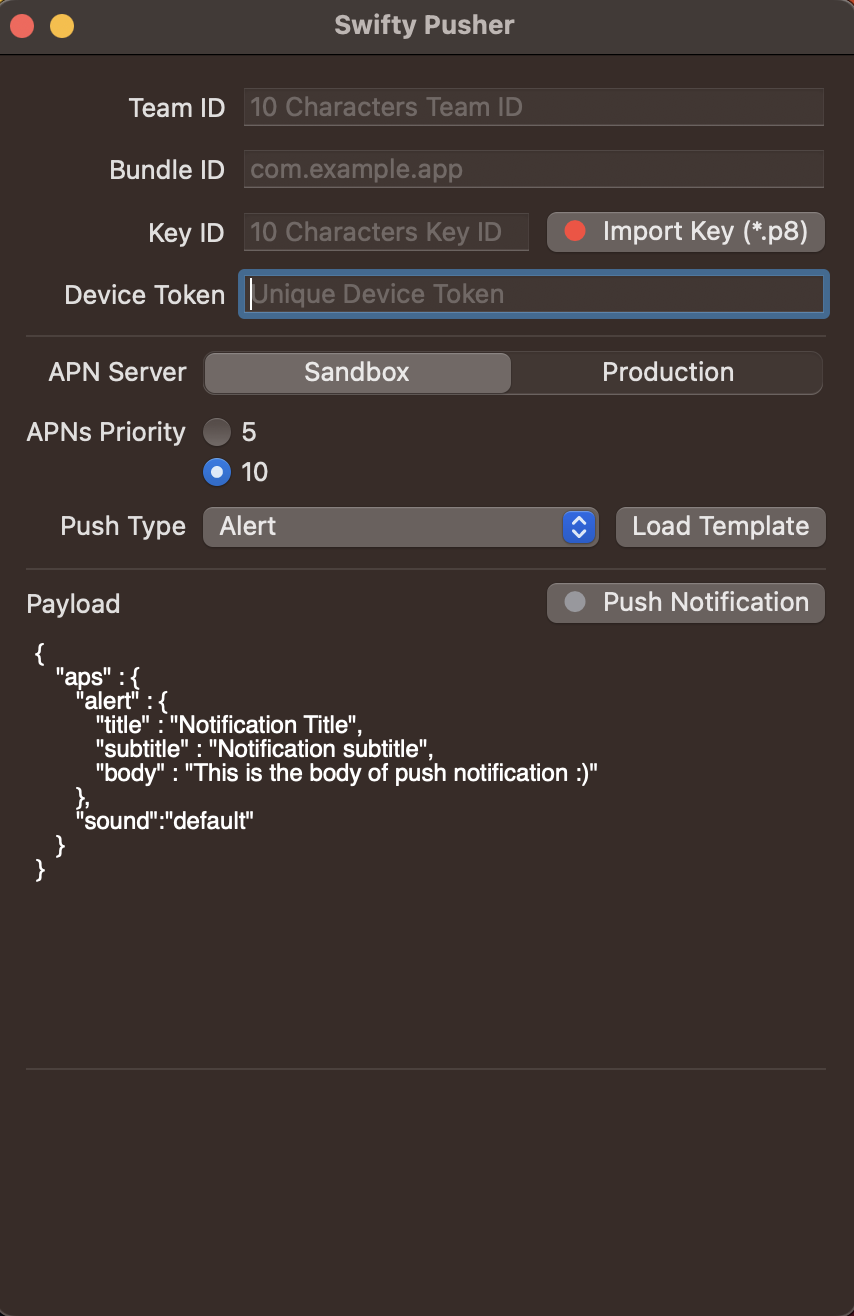This screenshot has height=1316, width=854.
Task: Switch APN Server to Production
Action: (x=667, y=373)
